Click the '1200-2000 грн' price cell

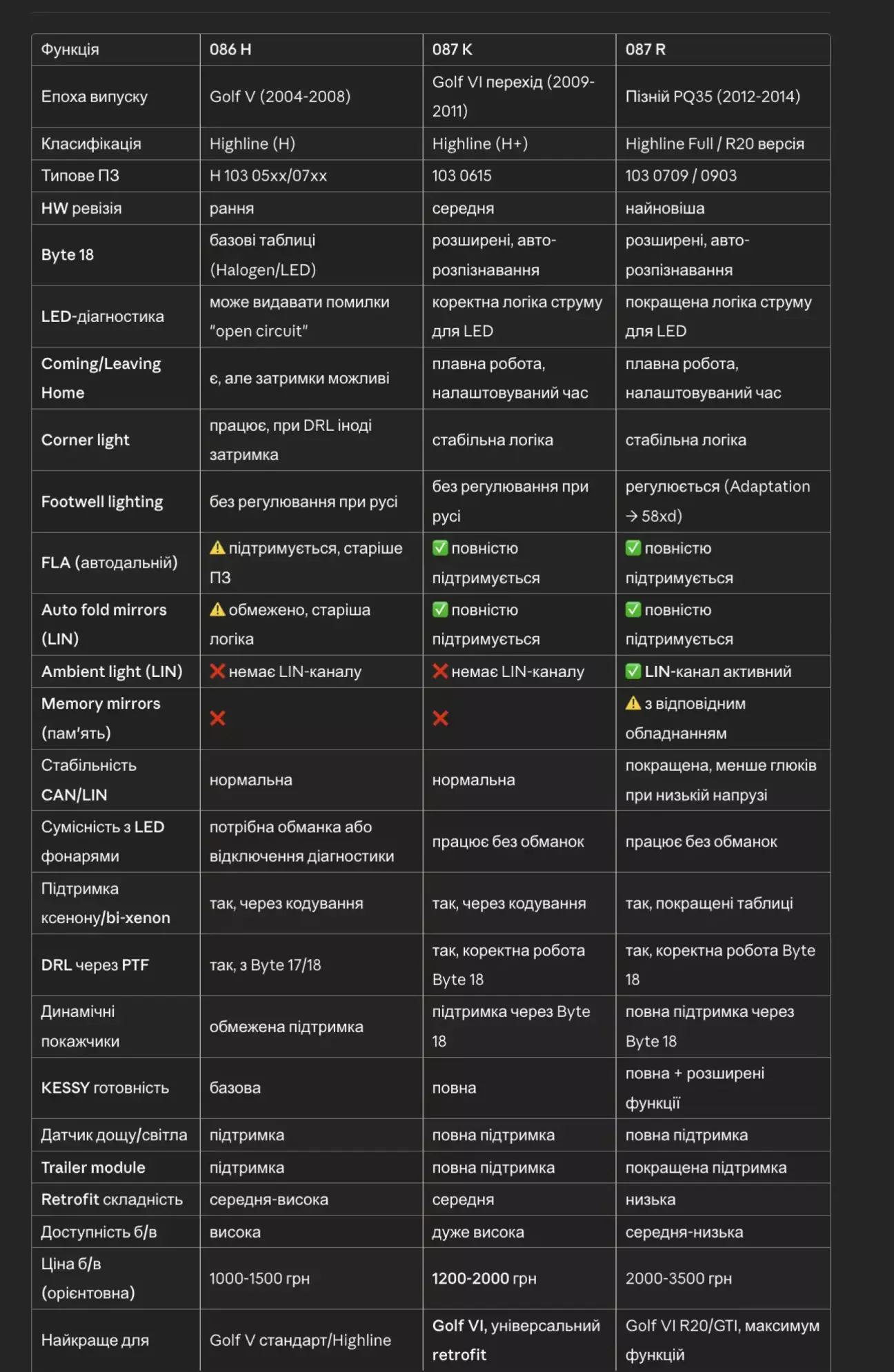[x=484, y=1278]
